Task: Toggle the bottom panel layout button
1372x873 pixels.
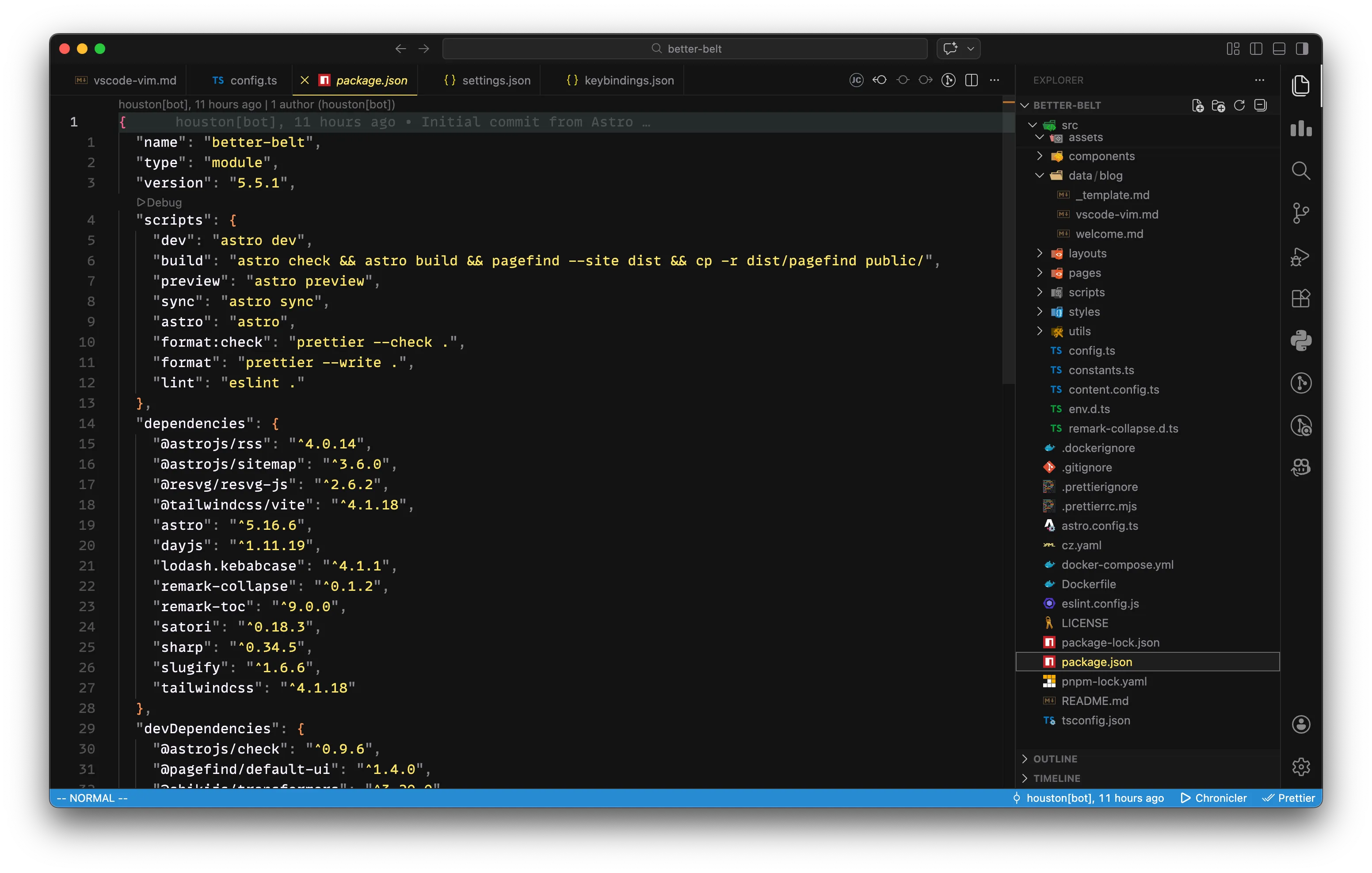Action: (x=1279, y=49)
